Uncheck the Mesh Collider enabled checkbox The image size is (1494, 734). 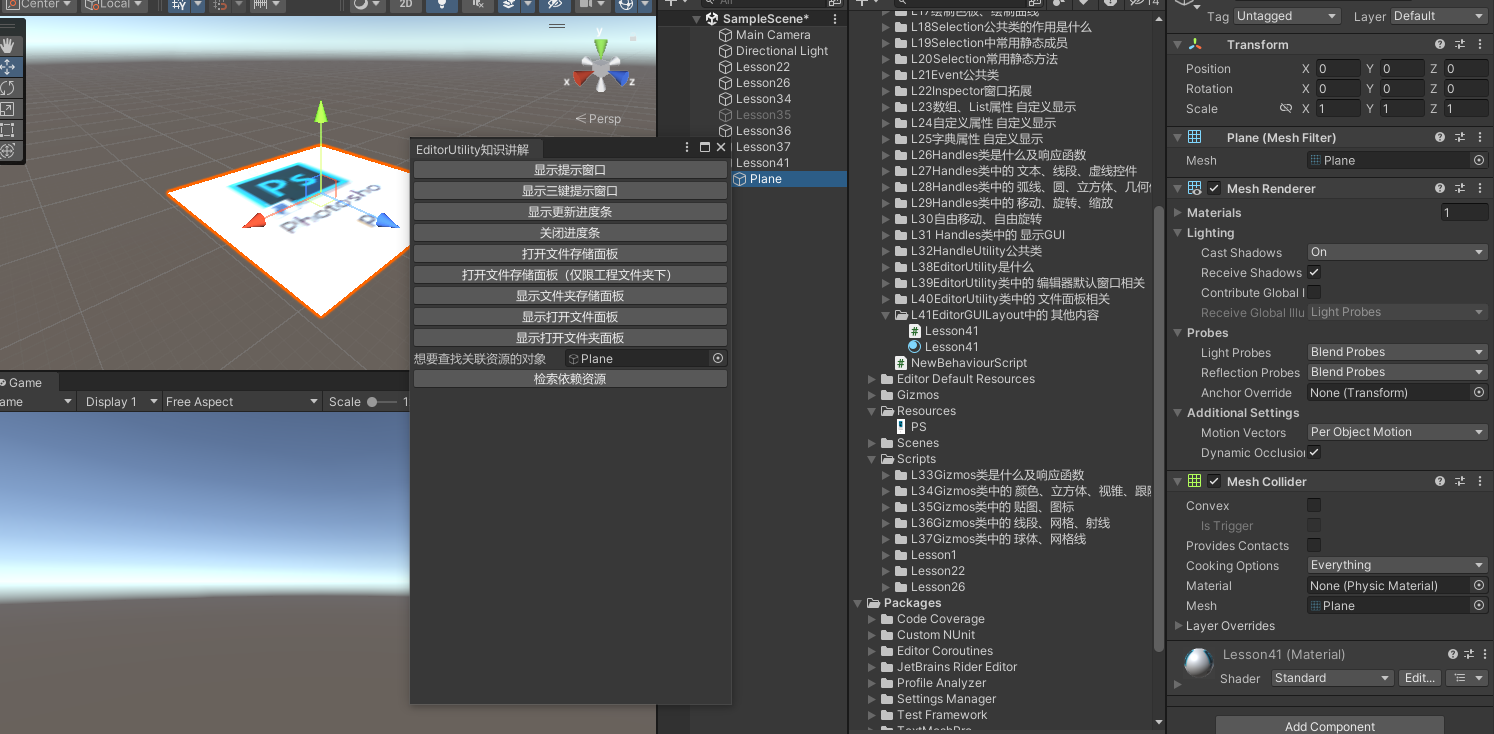[x=1214, y=482]
